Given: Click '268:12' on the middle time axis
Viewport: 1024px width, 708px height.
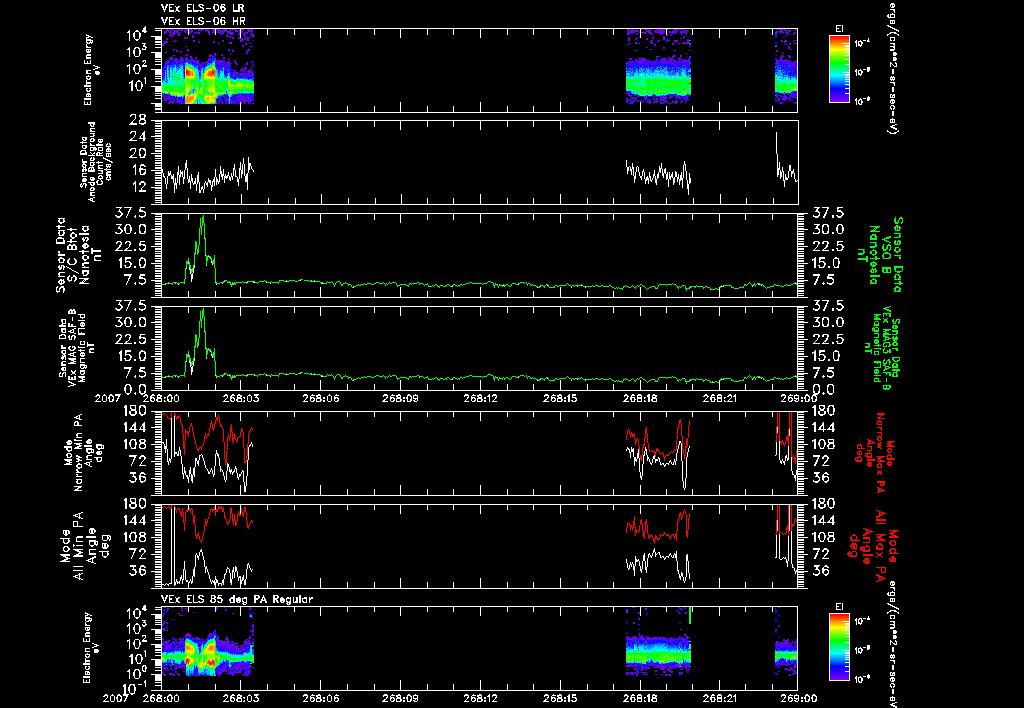Looking at the screenshot, I should point(480,398).
